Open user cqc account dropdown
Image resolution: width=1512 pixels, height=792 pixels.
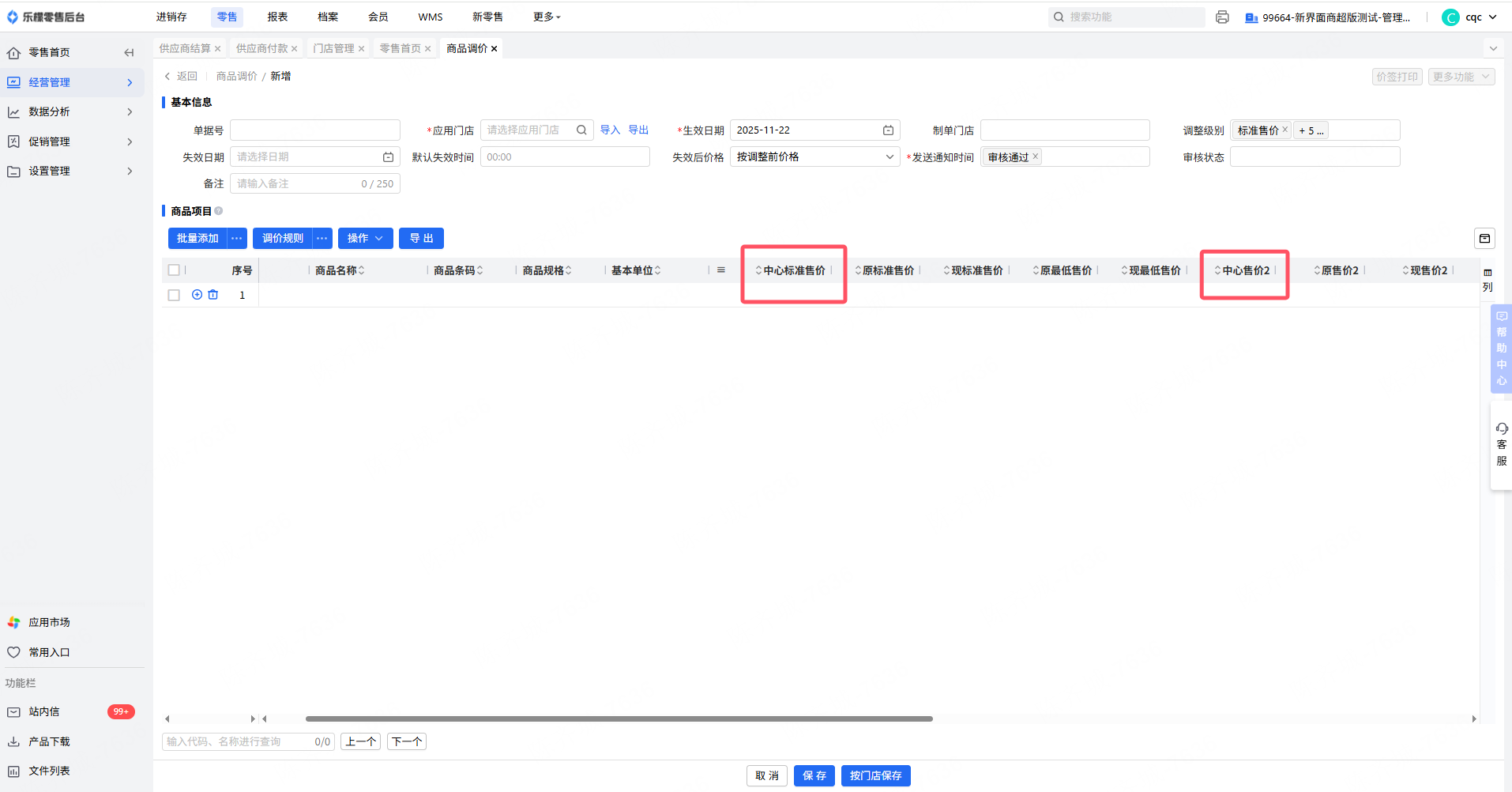pyautogui.click(x=1481, y=17)
